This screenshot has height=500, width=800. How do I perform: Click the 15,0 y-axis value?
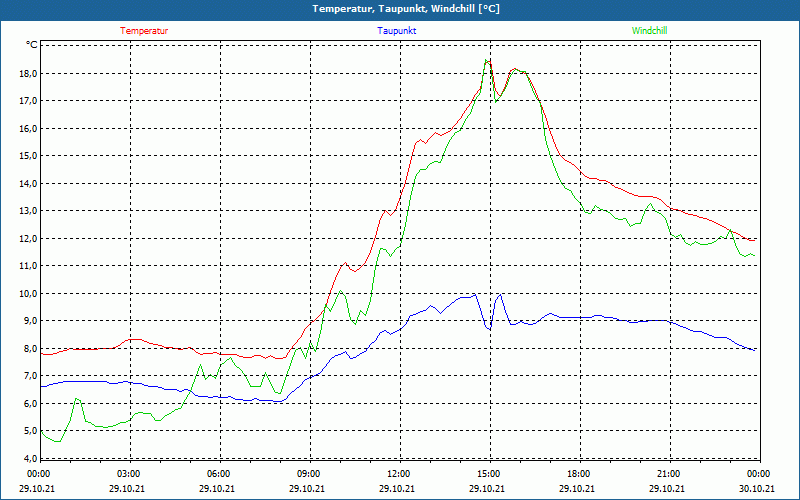point(29,156)
